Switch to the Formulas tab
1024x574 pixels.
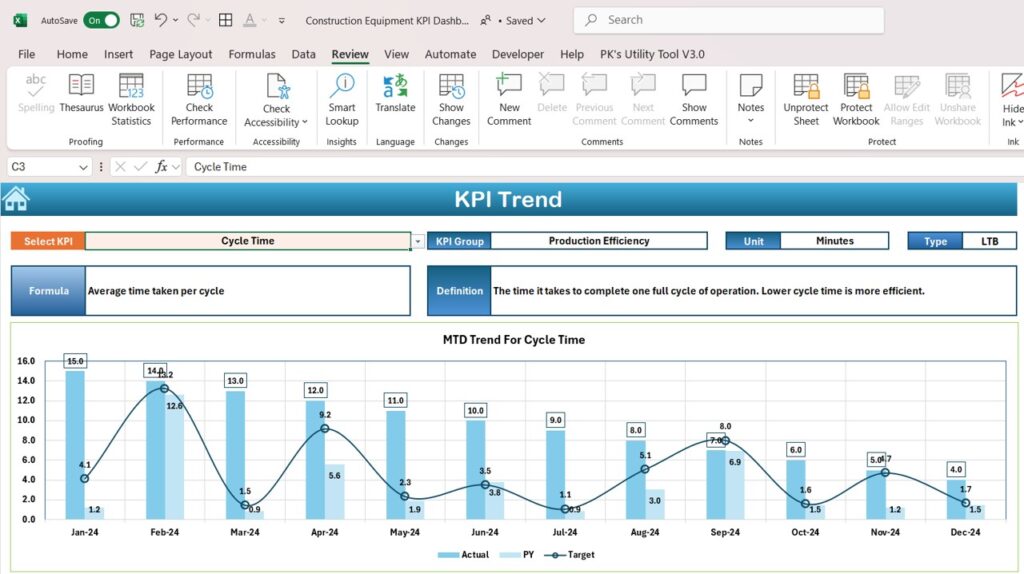pyautogui.click(x=251, y=54)
